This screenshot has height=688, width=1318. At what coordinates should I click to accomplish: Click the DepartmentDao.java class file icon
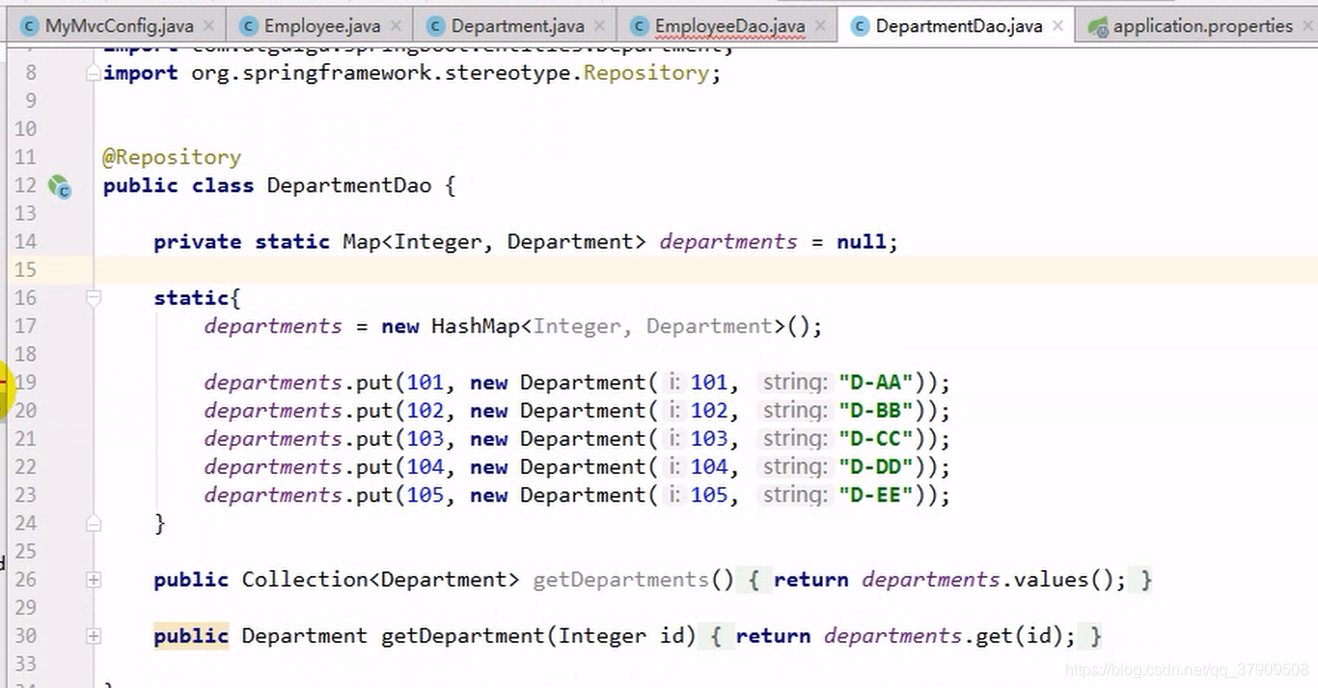pos(859,26)
